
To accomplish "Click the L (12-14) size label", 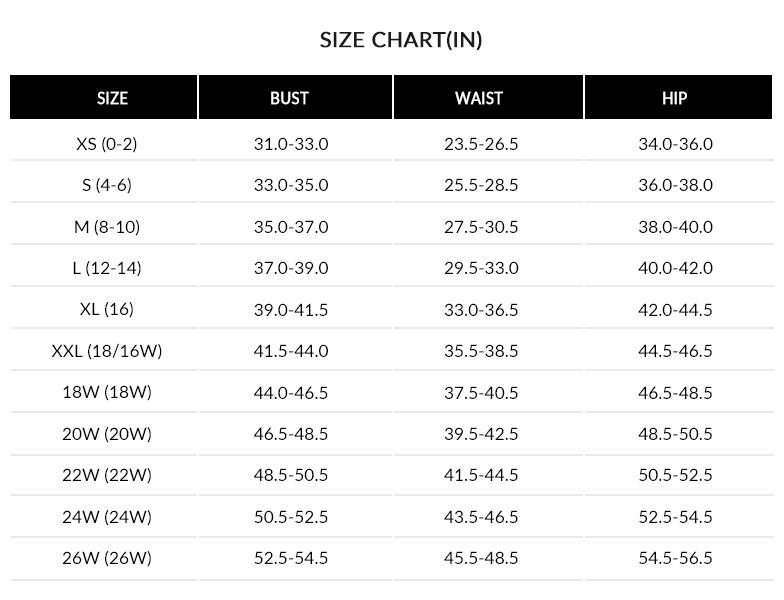I will click(106, 268).
